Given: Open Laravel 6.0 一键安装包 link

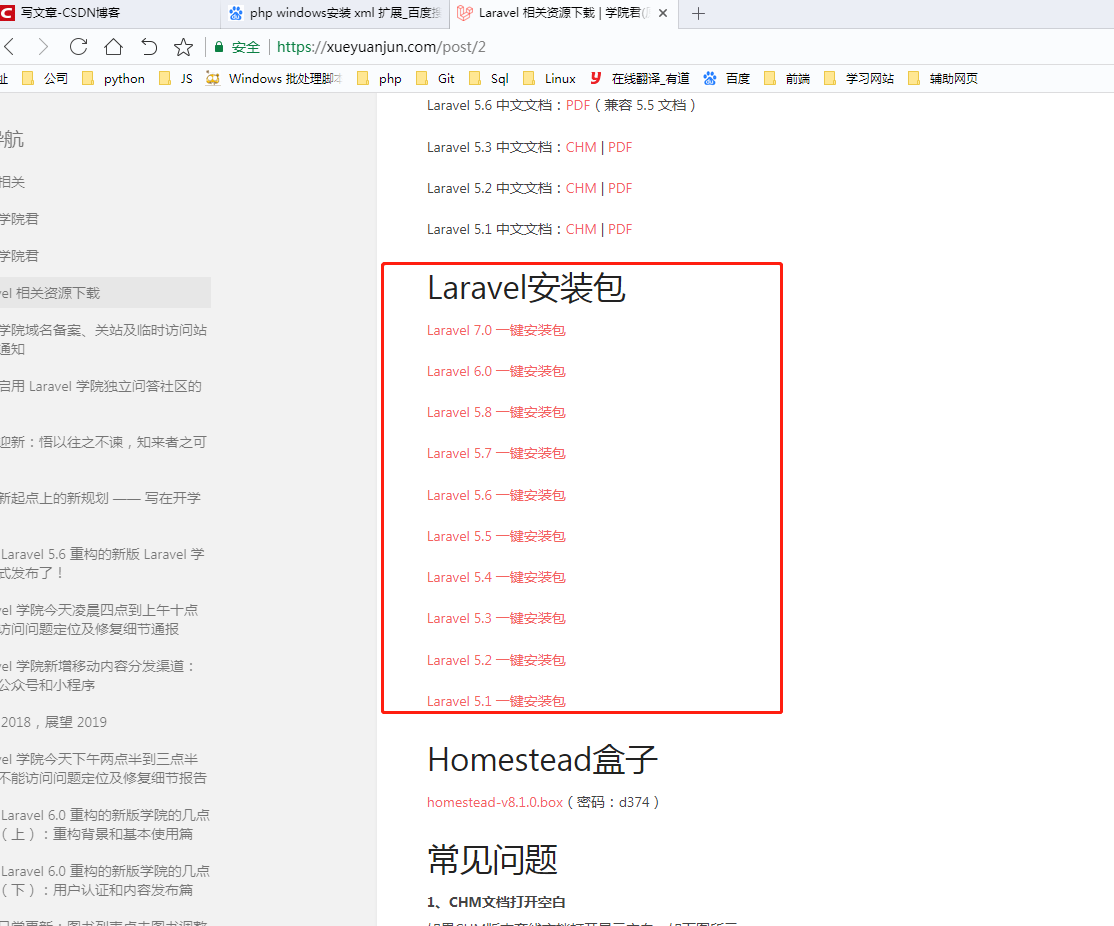Looking at the screenshot, I should [496, 372].
